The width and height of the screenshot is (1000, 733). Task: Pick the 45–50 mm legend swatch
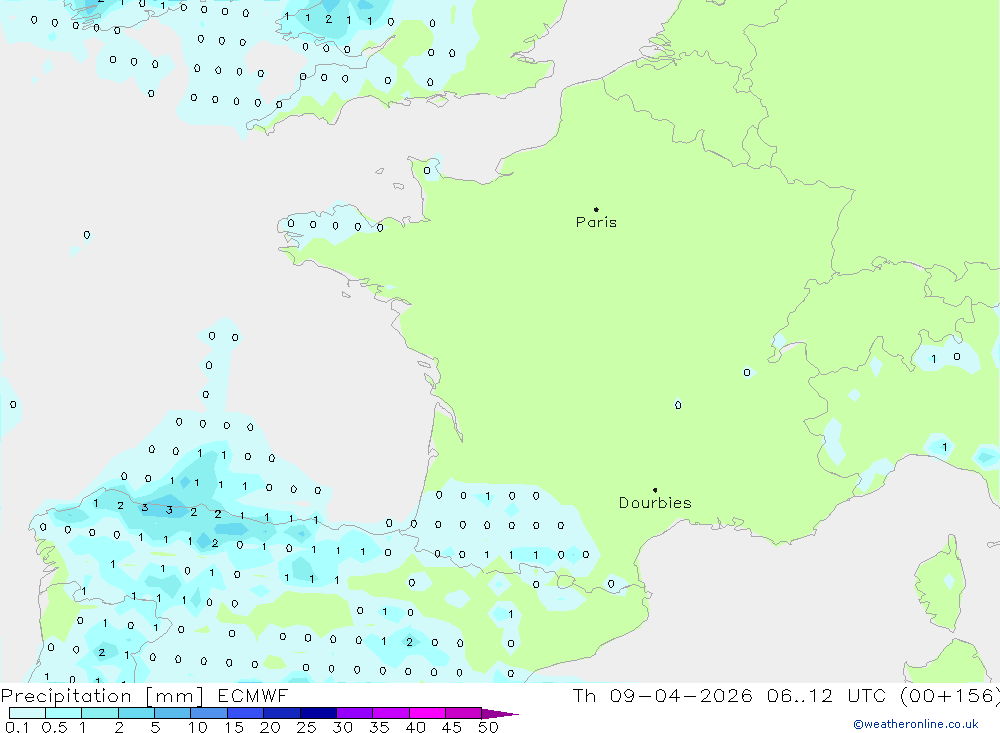point(464,713)
